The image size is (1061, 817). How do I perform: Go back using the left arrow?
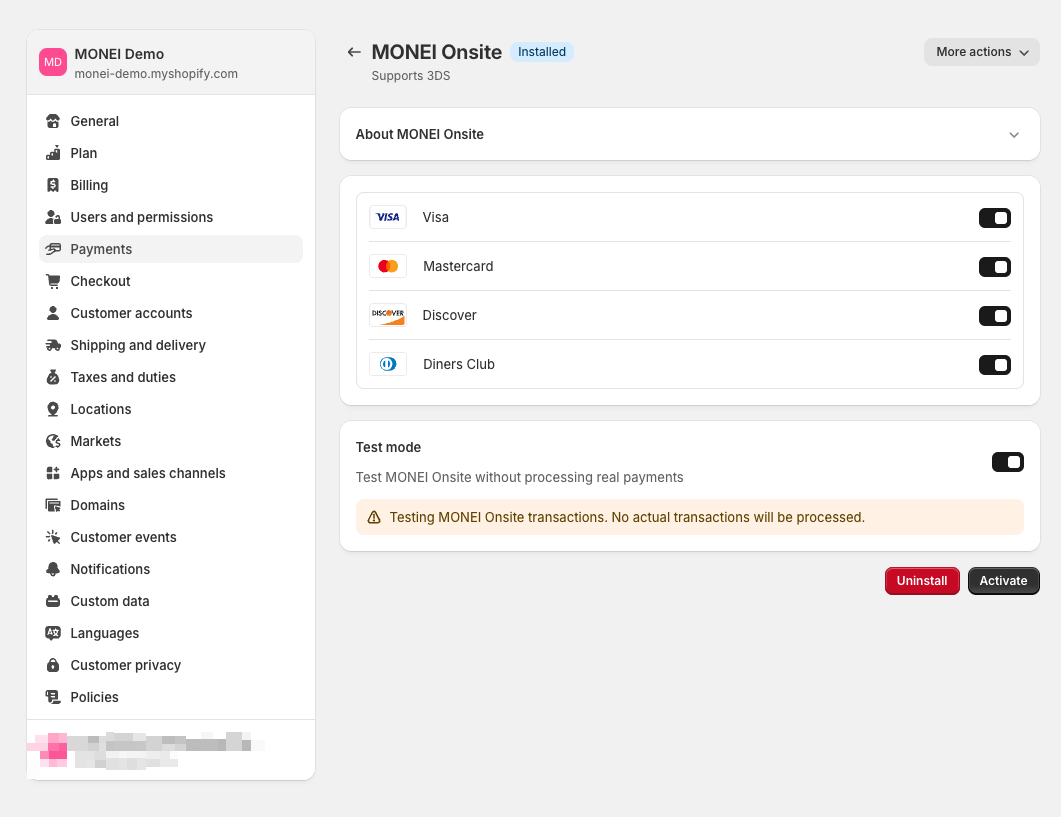pyautogui.click(x=354, y=52)
